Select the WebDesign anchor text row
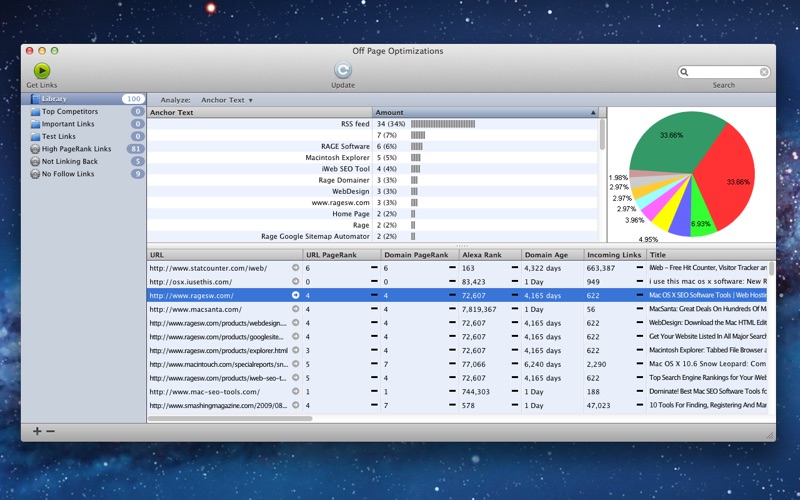The image size is (800, 500). [372, 191]
